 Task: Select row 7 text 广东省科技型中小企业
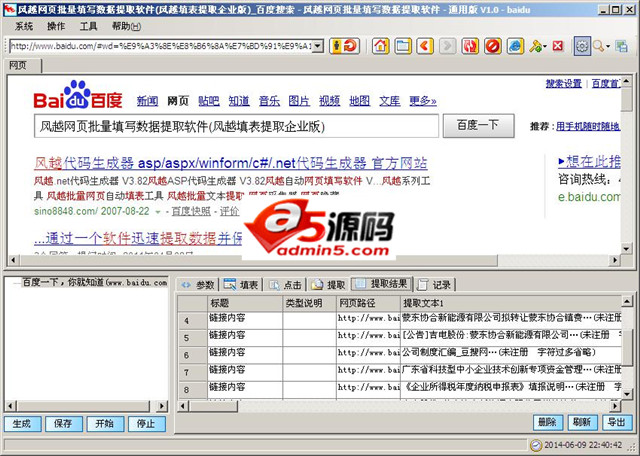pyautogui.click(x=511, y=369)
